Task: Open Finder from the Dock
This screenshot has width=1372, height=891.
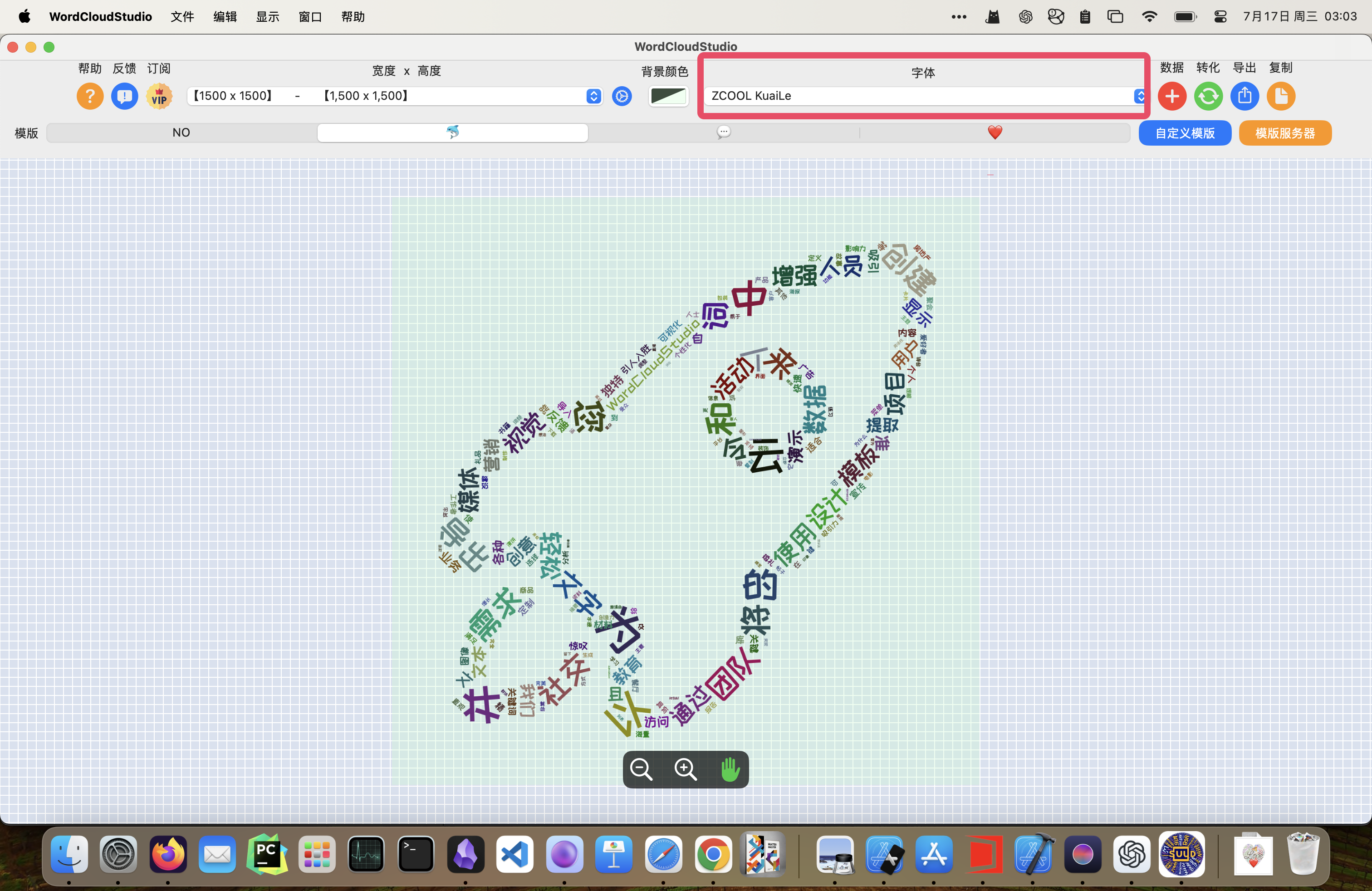Action: point(69,854)
